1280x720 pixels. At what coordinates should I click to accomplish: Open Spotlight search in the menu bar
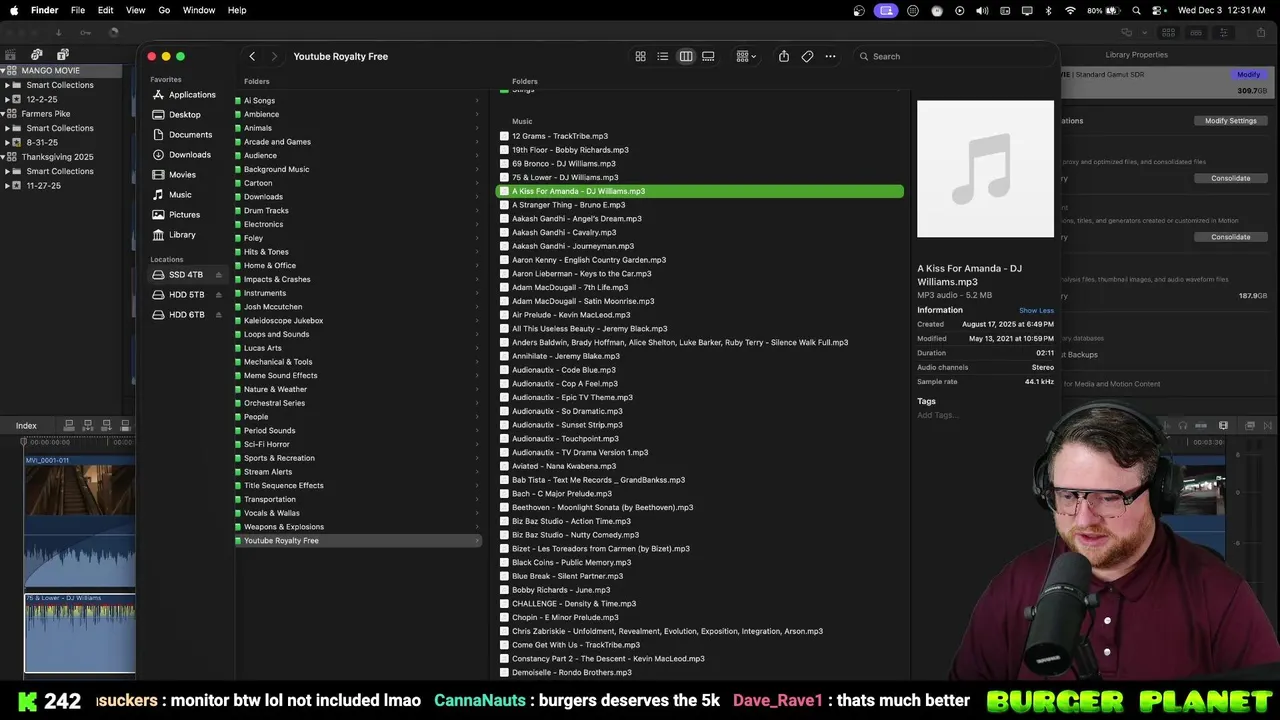pyautogui.click(x=1137, y=10)
